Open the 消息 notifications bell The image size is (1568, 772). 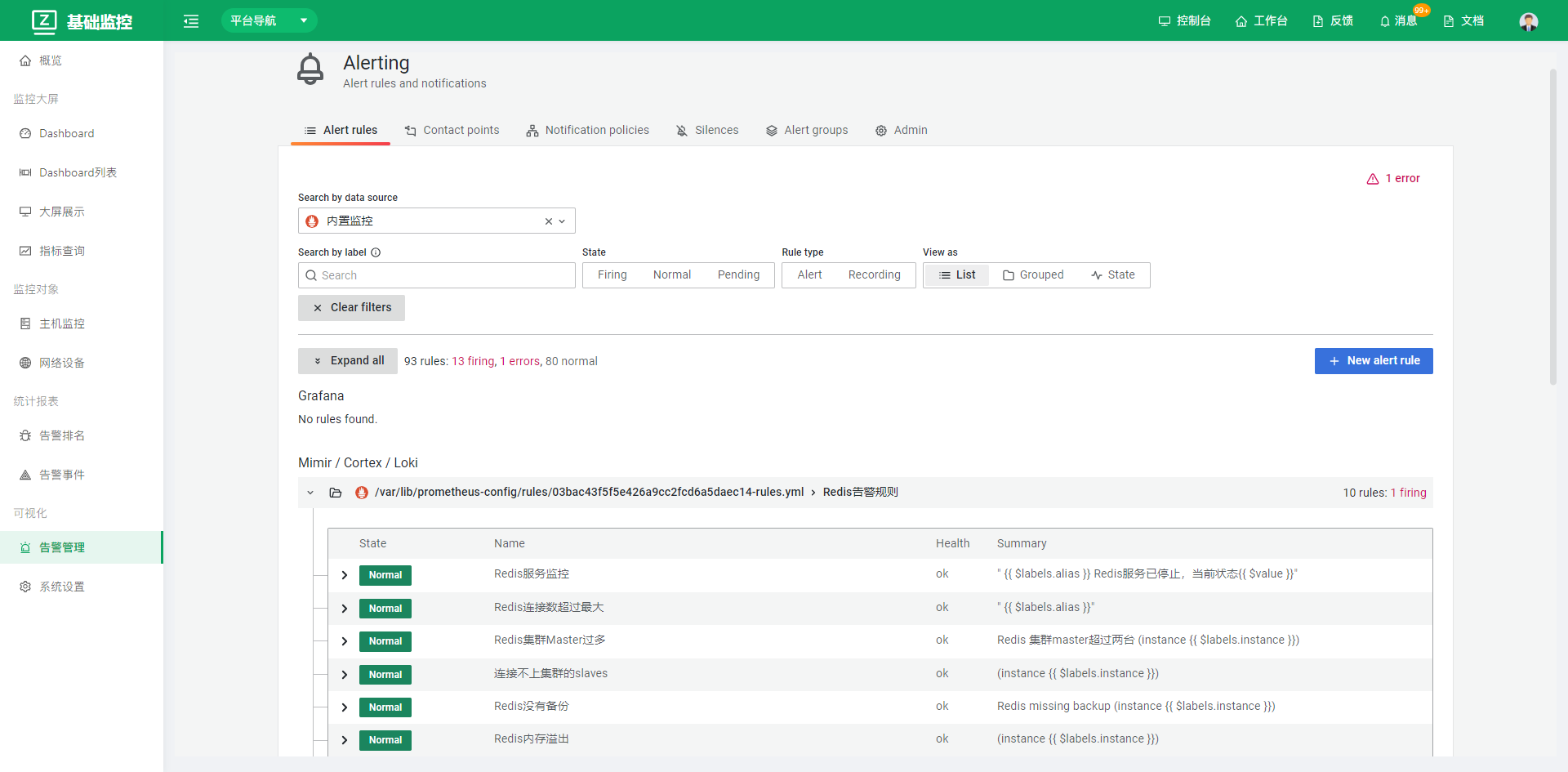click(1398, 21)
